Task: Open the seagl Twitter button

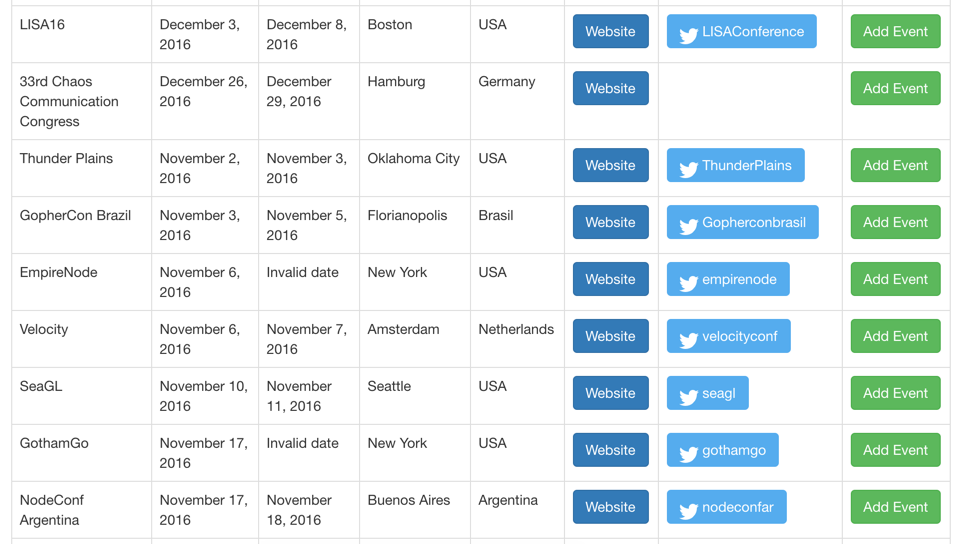Action: pyautogui.click(x=708, y=392)
